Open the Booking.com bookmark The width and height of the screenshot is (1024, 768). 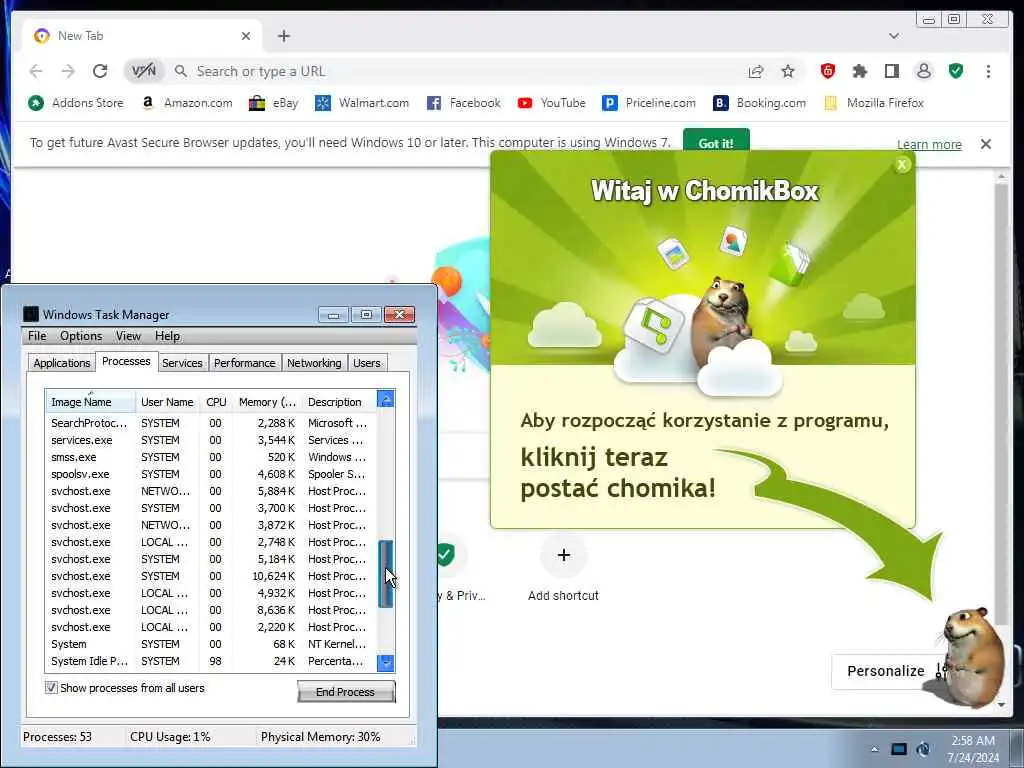point(760,103)
